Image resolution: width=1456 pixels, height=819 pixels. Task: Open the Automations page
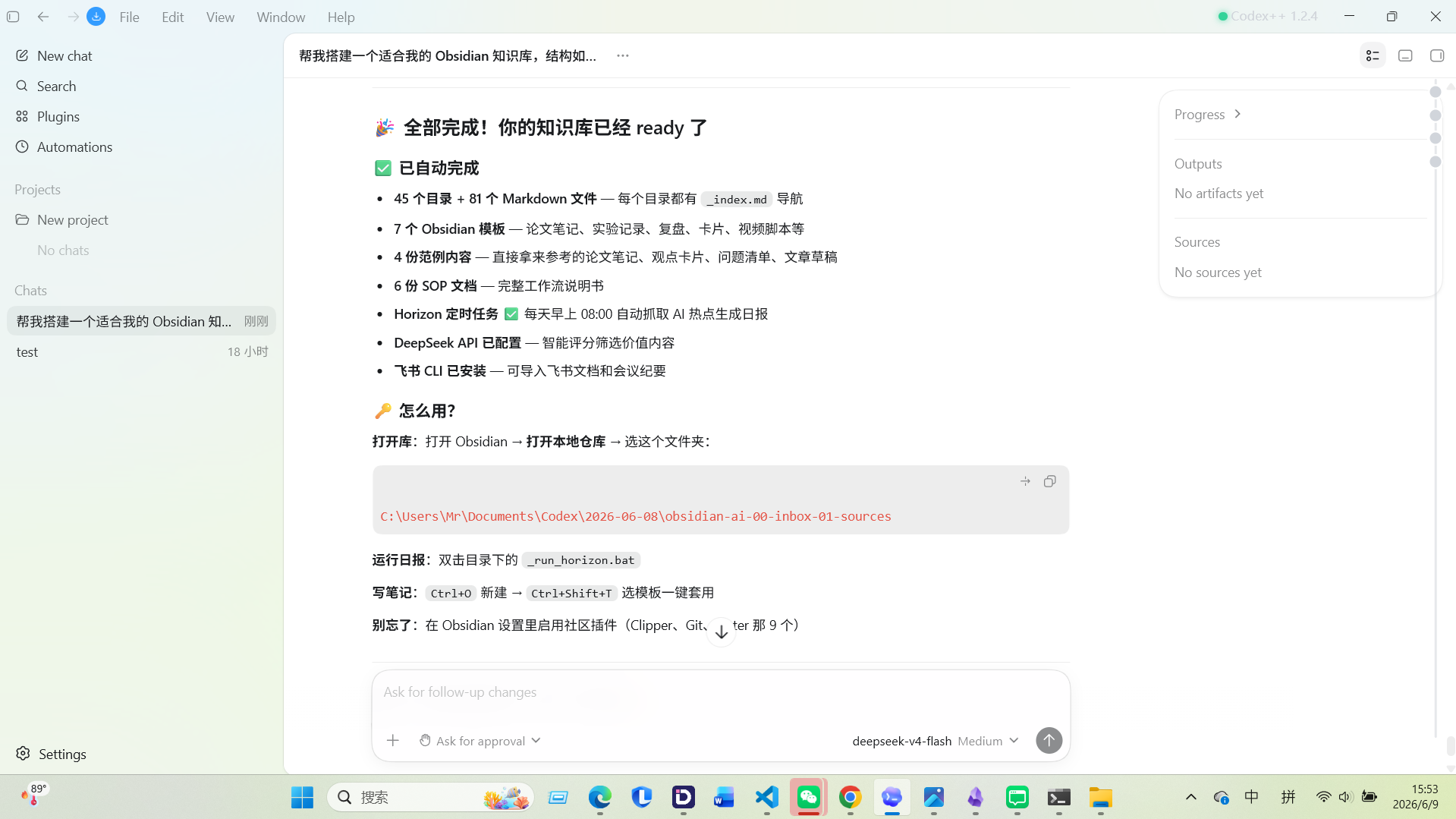coord(141,146)
